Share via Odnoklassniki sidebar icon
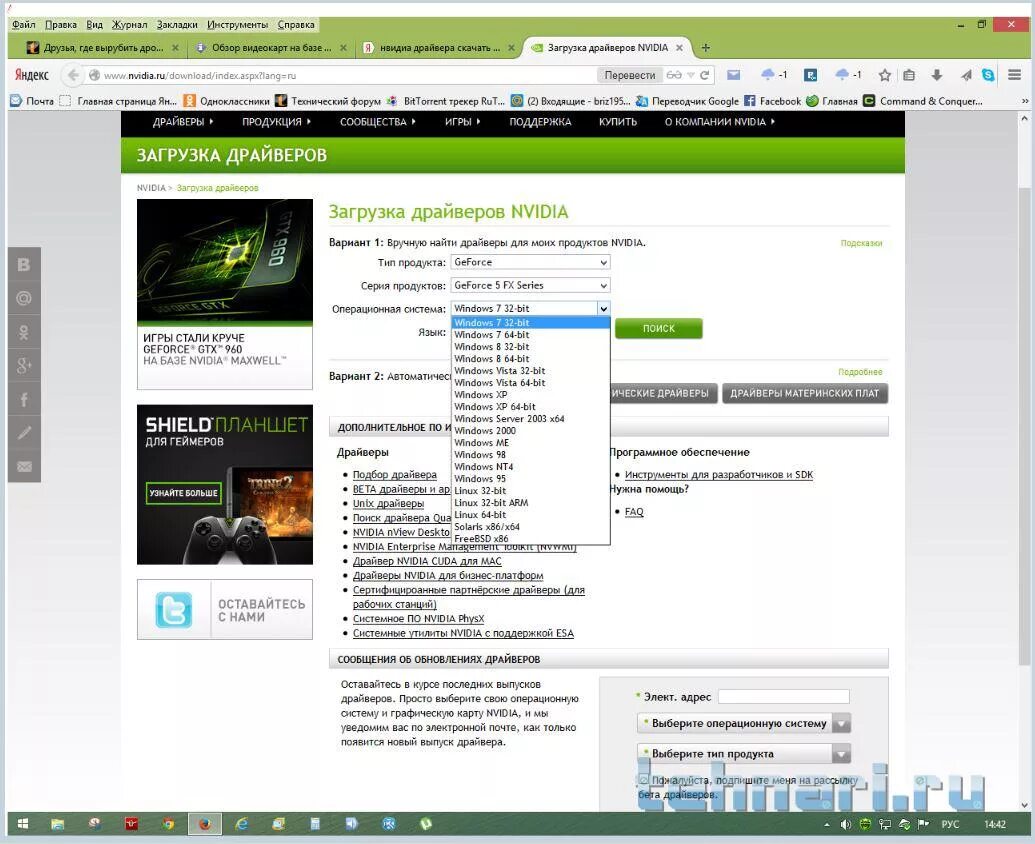This screenshot has height=844, width=1035. coord(24,332)
